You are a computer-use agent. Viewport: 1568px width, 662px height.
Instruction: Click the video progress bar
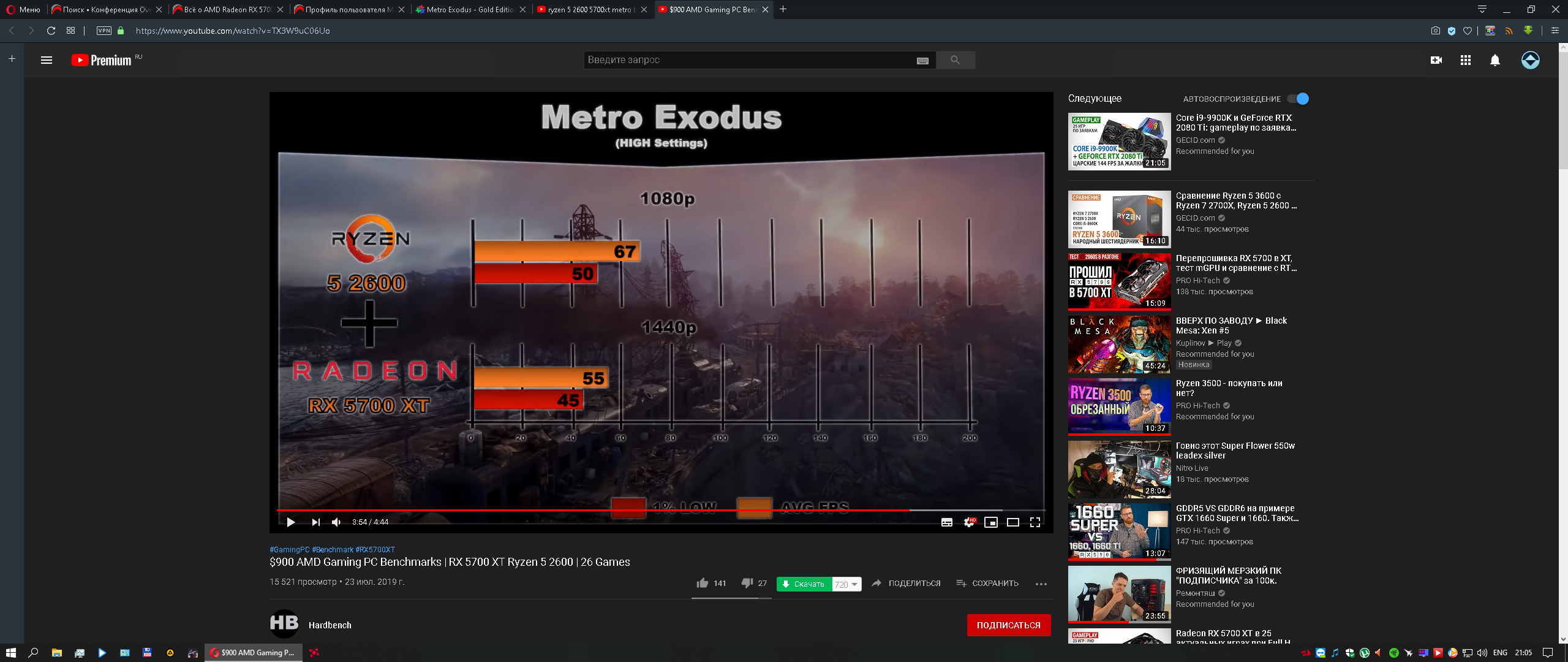(x=612, y=510)
